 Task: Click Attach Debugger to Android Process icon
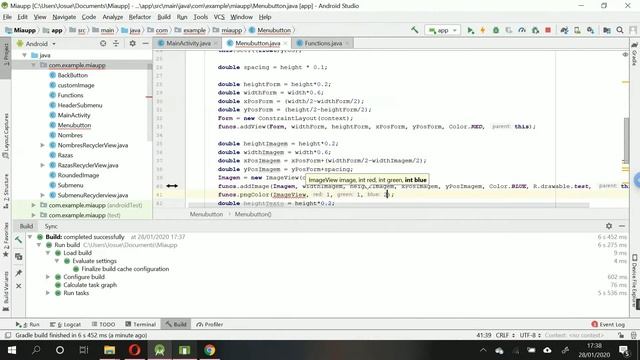click(x=535, y=30)
